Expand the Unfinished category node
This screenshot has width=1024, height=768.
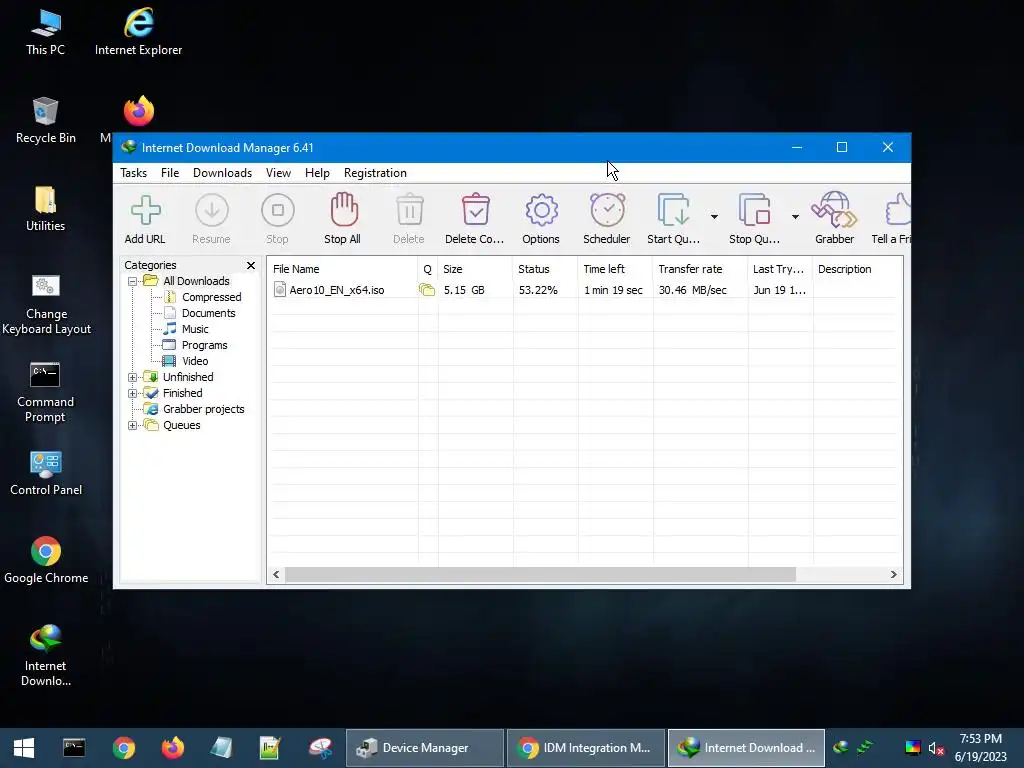coord(133,377)
